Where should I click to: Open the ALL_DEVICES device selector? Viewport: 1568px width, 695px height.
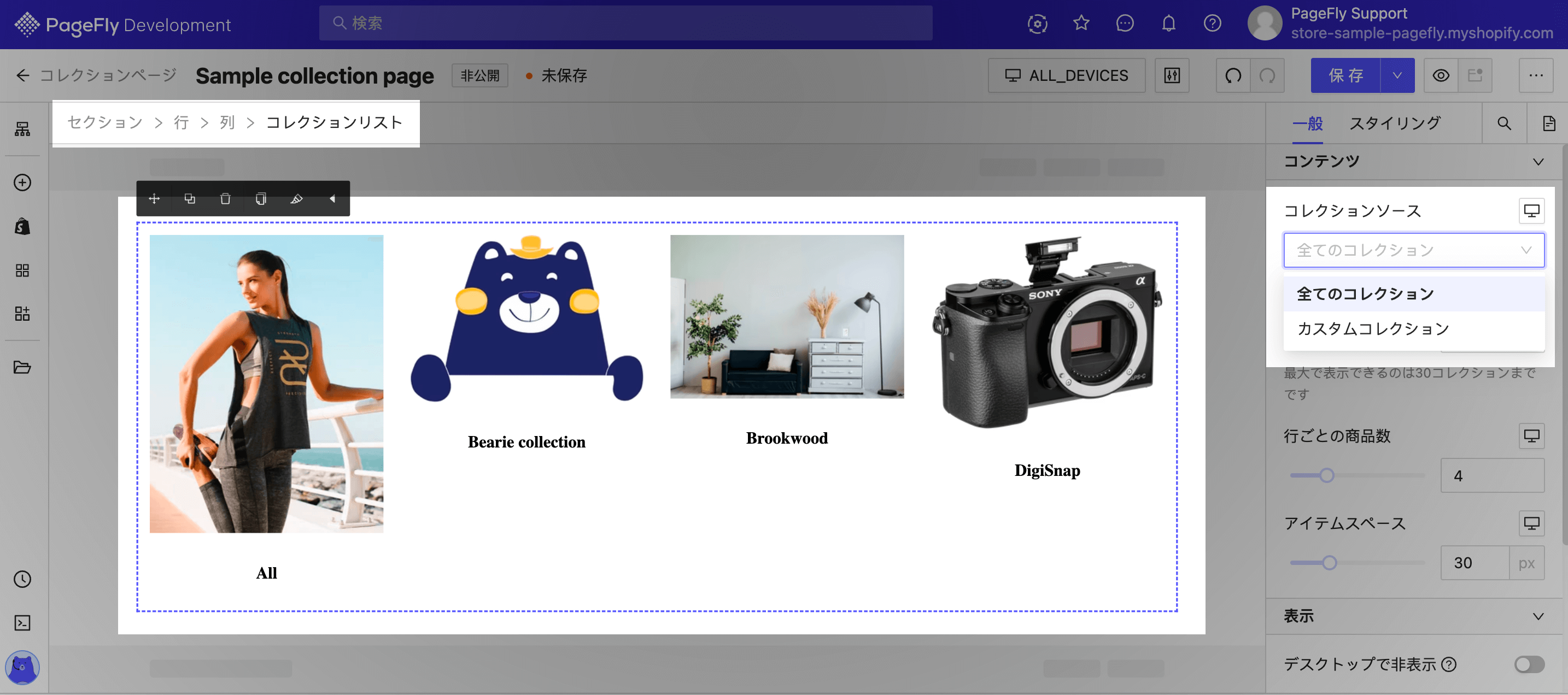[1067, 75]
